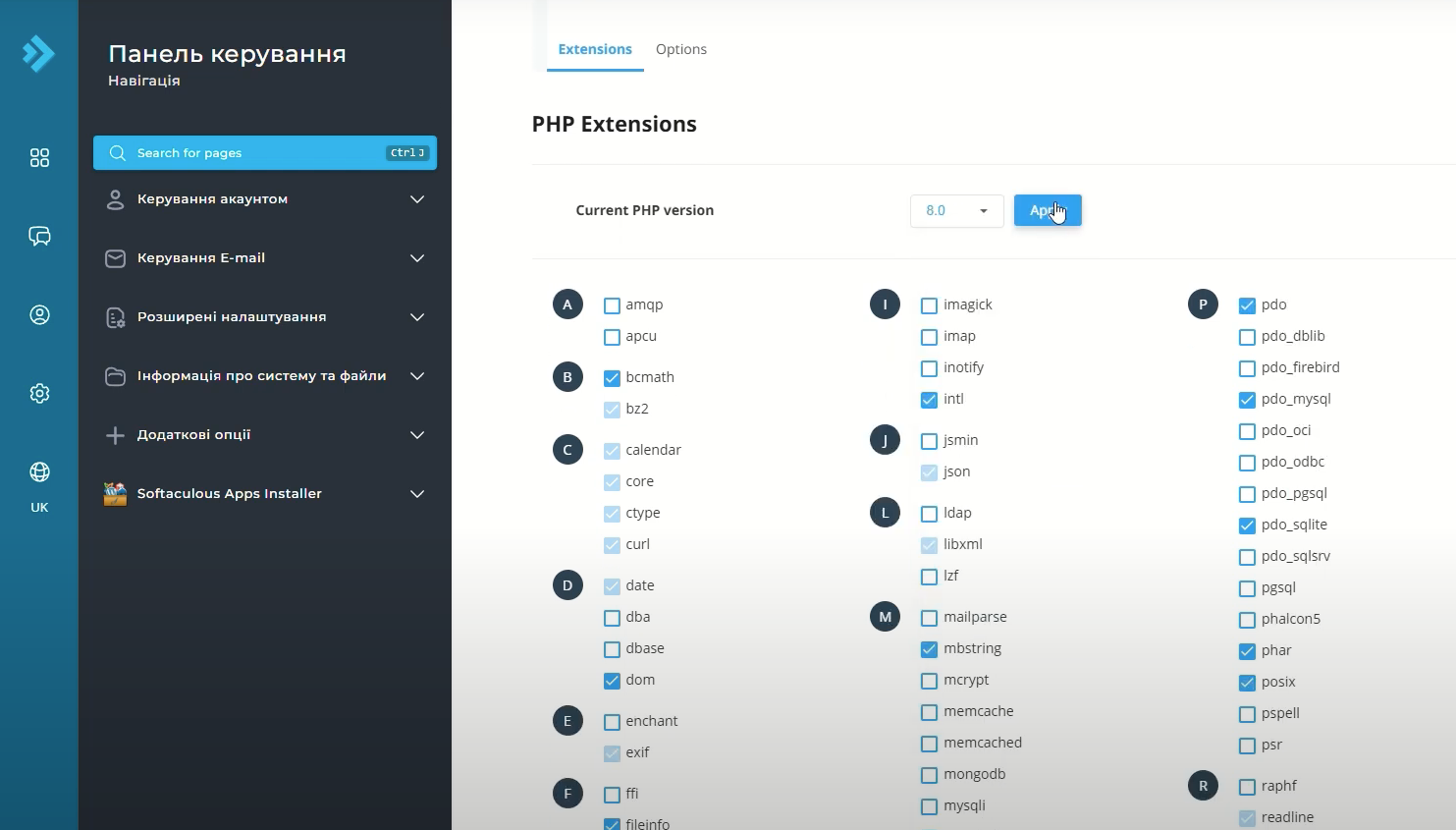
Task: Expand Керування акаунтом chevron
Action: [x=417, y=199]
